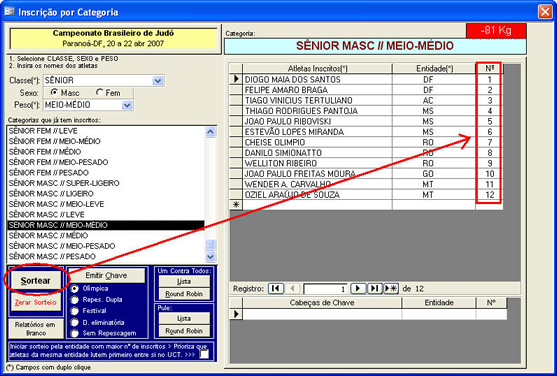The height and width of the screenshot is (376, 557).
Task: Open the Classe dropdown
Action: (x=158, y=81)
